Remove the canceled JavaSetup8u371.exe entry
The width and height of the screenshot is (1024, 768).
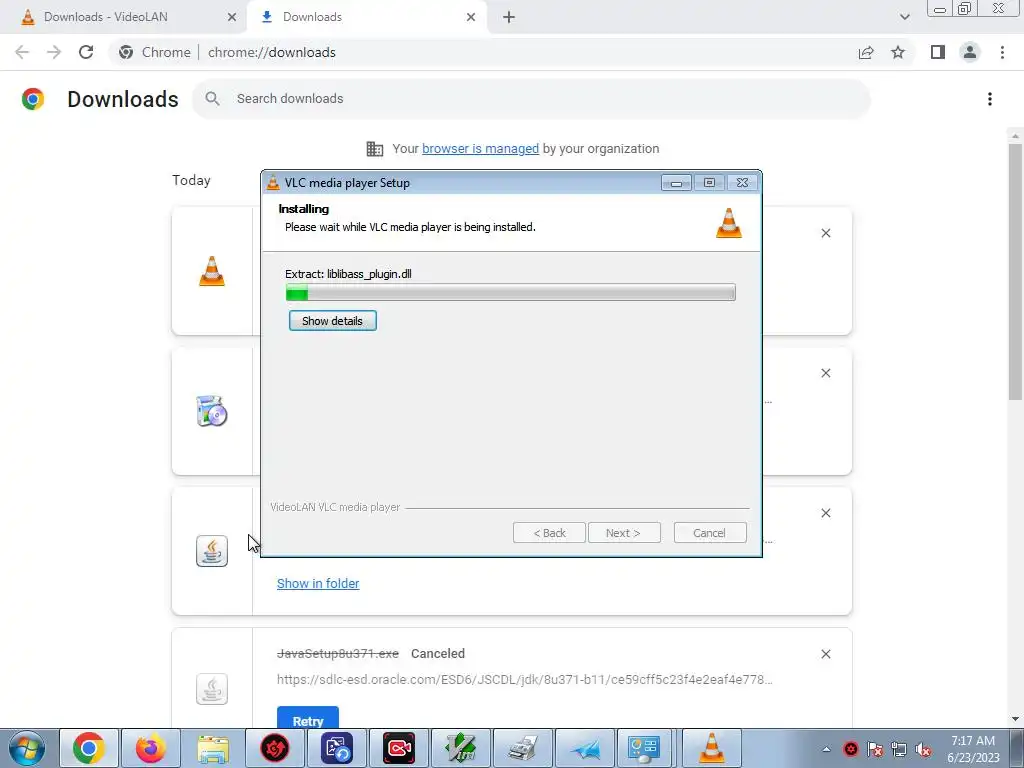[x=825, y=654]
